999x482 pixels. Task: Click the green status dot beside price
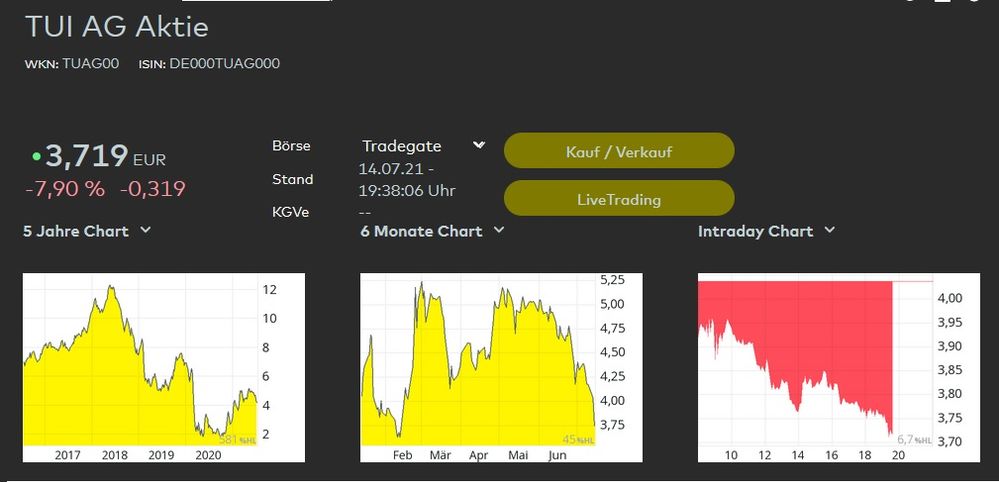(x=36, y=156)
